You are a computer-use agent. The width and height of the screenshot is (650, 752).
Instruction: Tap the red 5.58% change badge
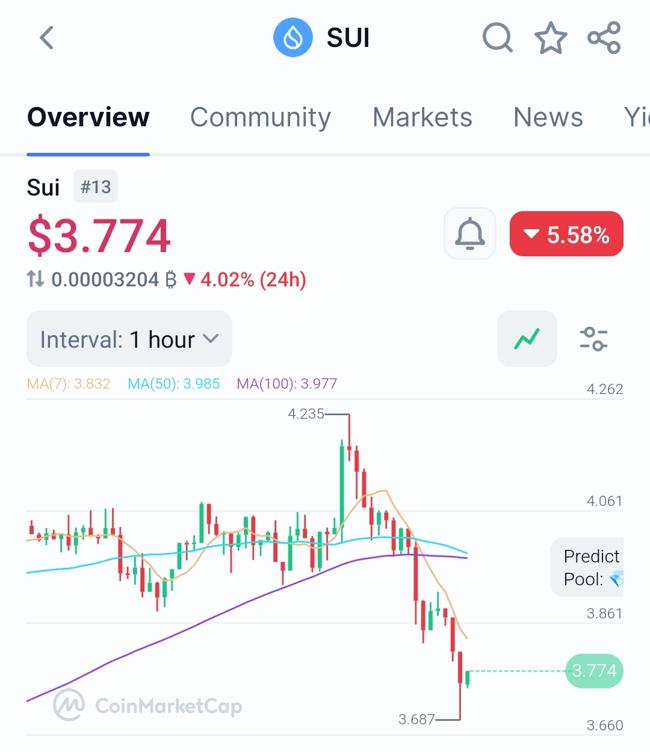coord(566,234)
